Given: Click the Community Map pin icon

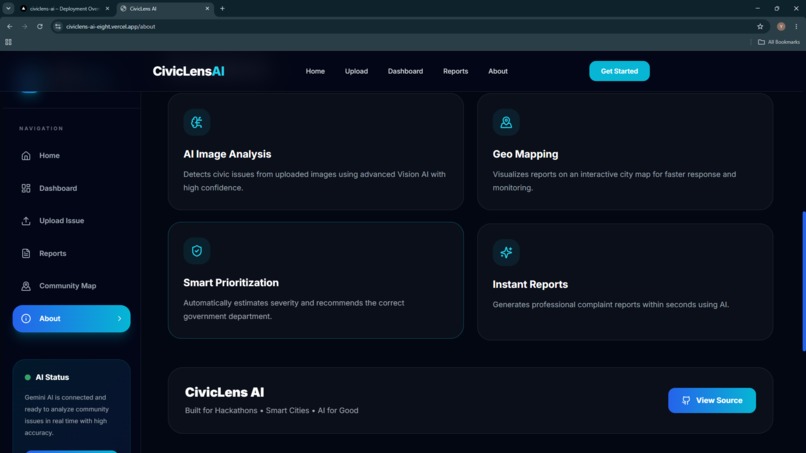Looking at the screenshot, I should pyautogui.click(x=26, y=286).
